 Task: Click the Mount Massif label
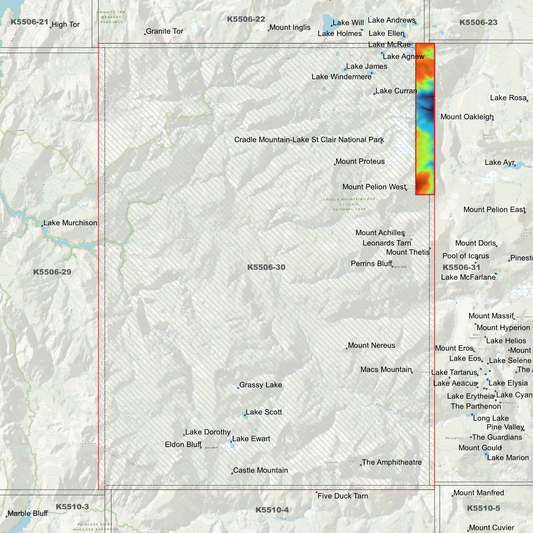[491, 316]
